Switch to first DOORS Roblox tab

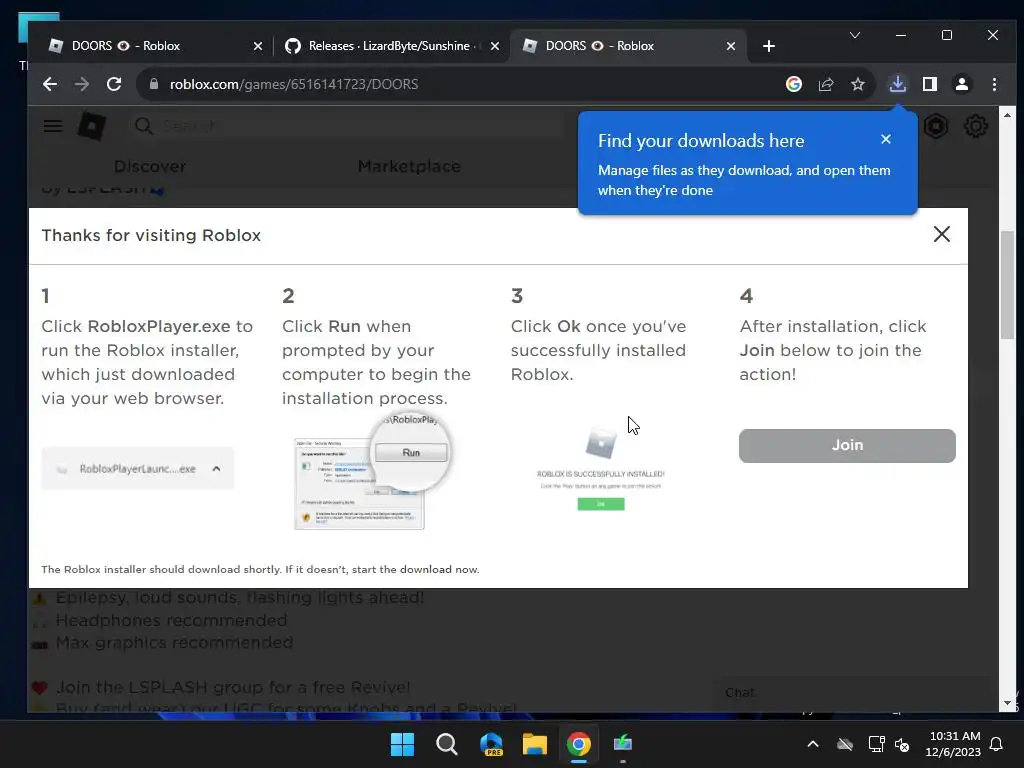[x=153, y=46]
